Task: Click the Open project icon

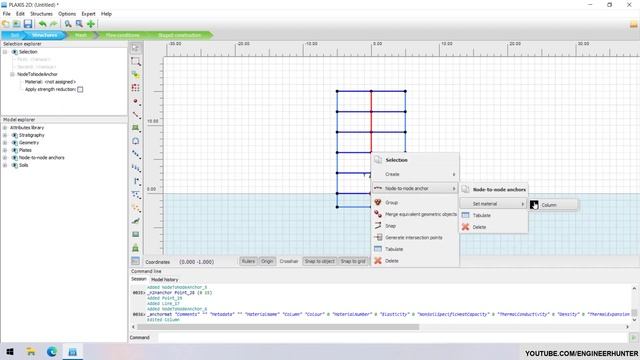Action: click(17, 24)
